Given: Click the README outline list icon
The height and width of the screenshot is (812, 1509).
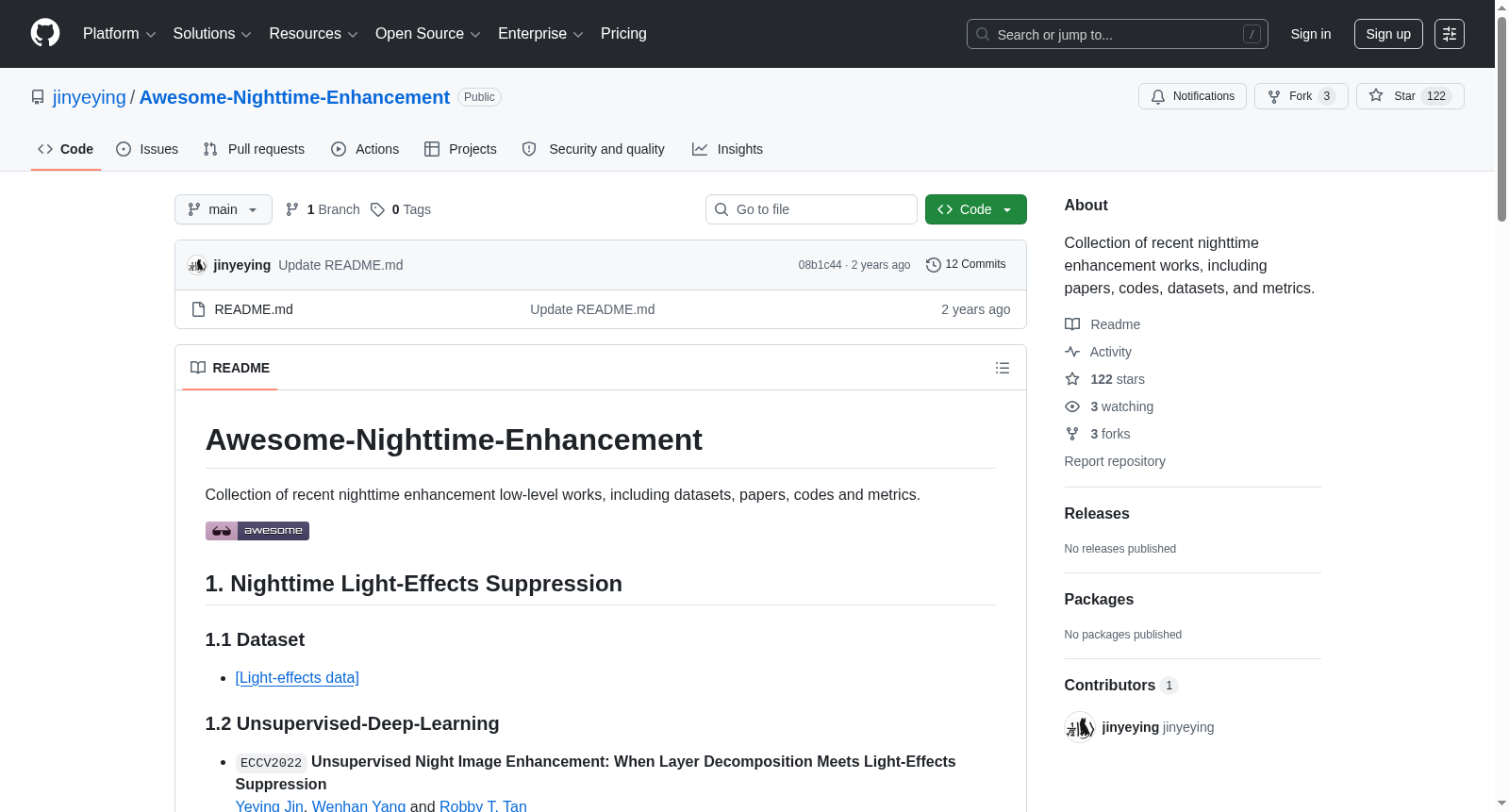Looking at the screenshot, I should [x=1003, y=368].
